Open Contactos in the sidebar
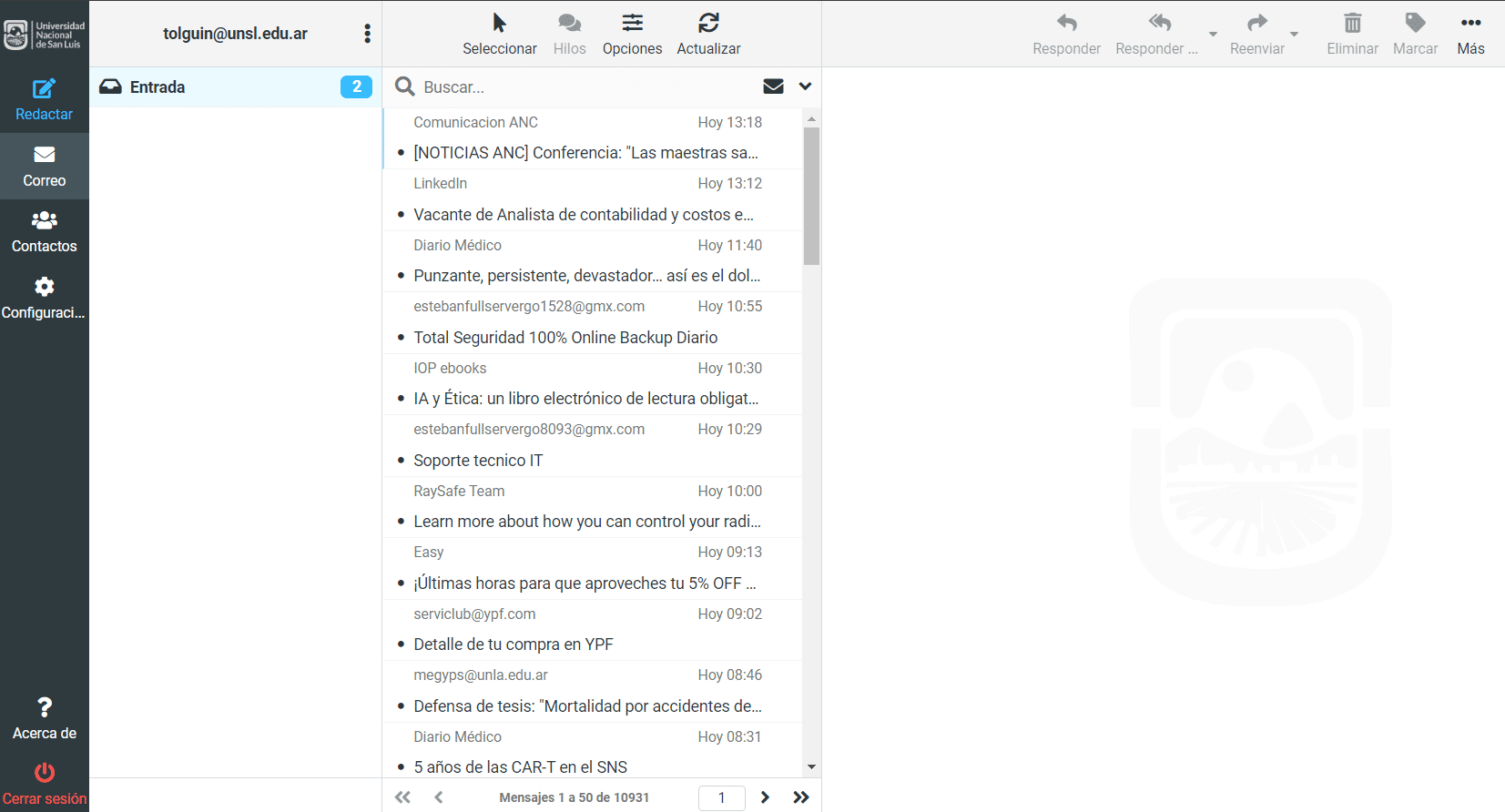 pos(44,232)
